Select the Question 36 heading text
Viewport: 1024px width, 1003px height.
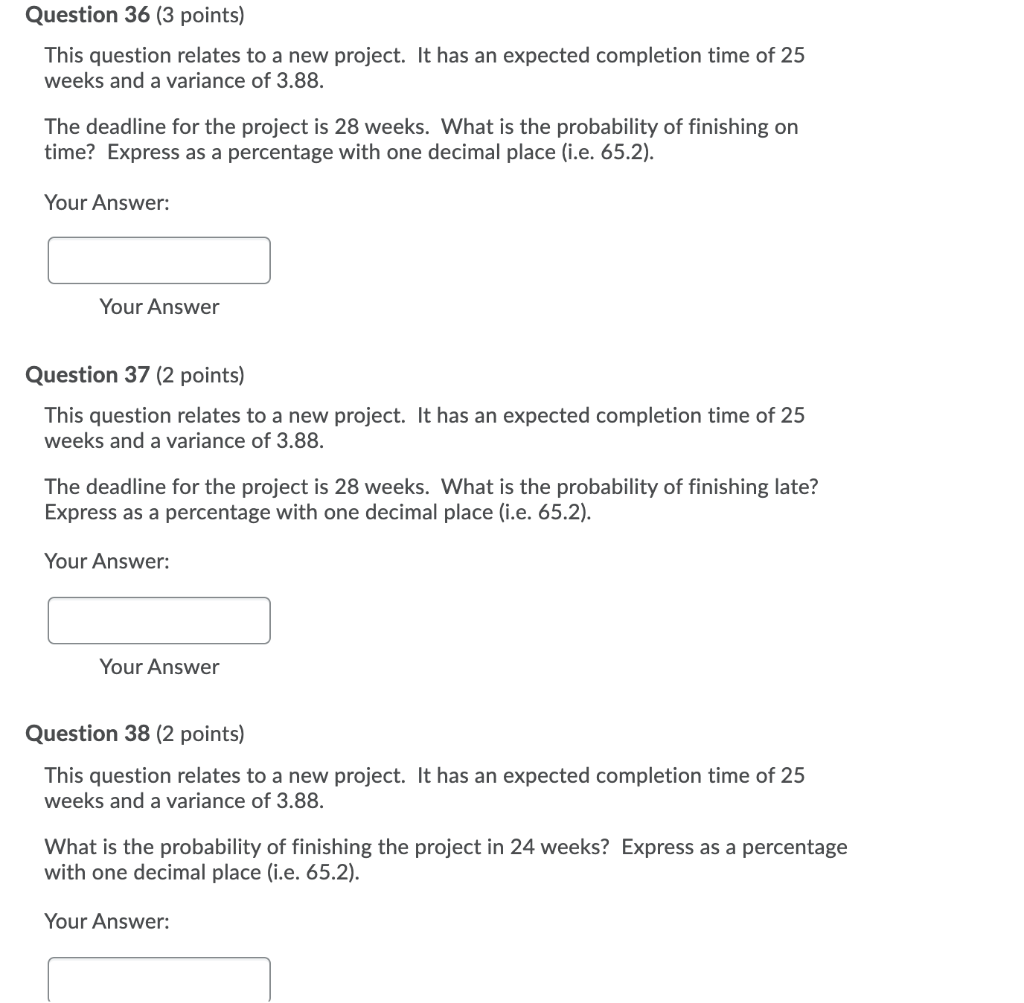pyautogui.click(x=86, y=15)
